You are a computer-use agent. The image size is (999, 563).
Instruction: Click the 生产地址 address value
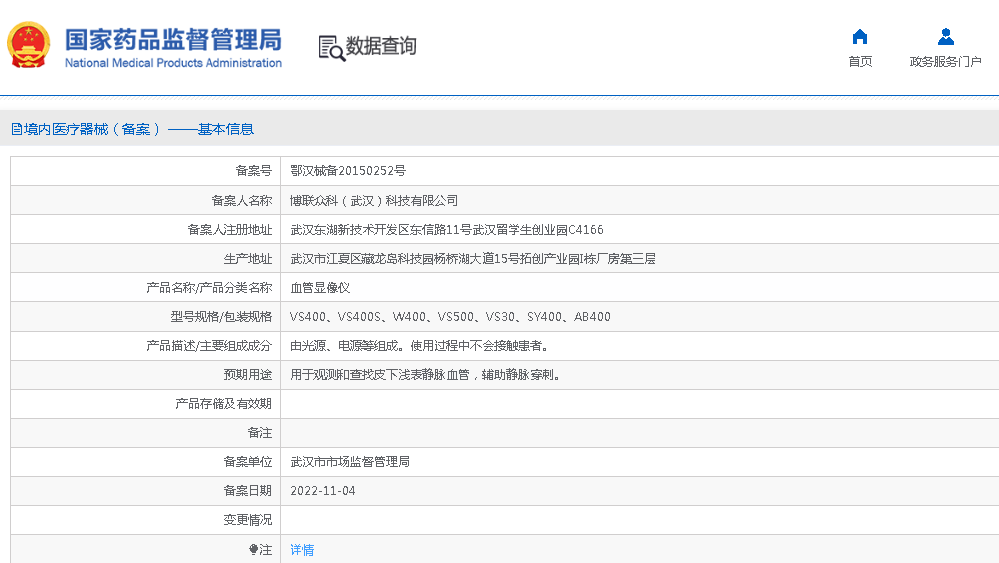[x=472, y=258]
